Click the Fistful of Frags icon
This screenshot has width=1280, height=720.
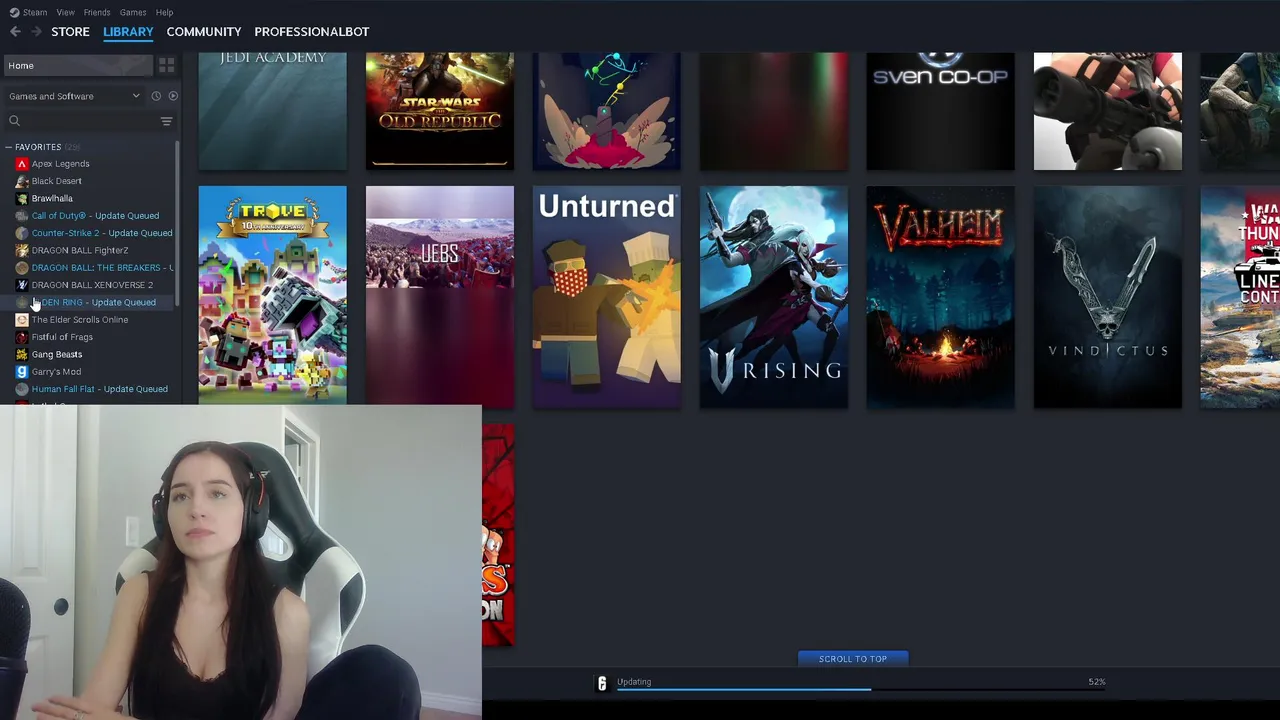pyautogui.click(x=22, y=337)
